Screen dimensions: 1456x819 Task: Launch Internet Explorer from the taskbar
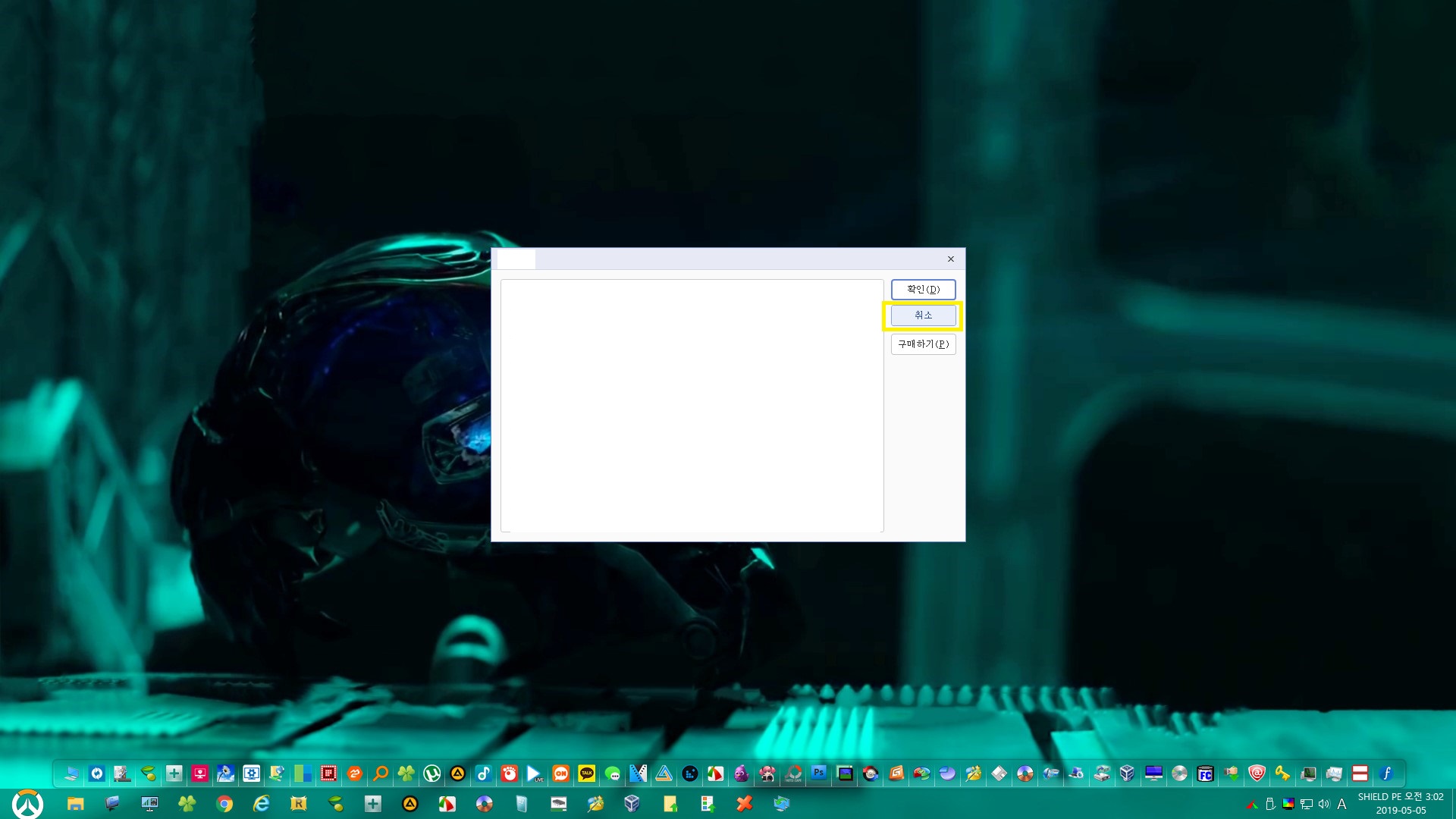pos(262,804)
